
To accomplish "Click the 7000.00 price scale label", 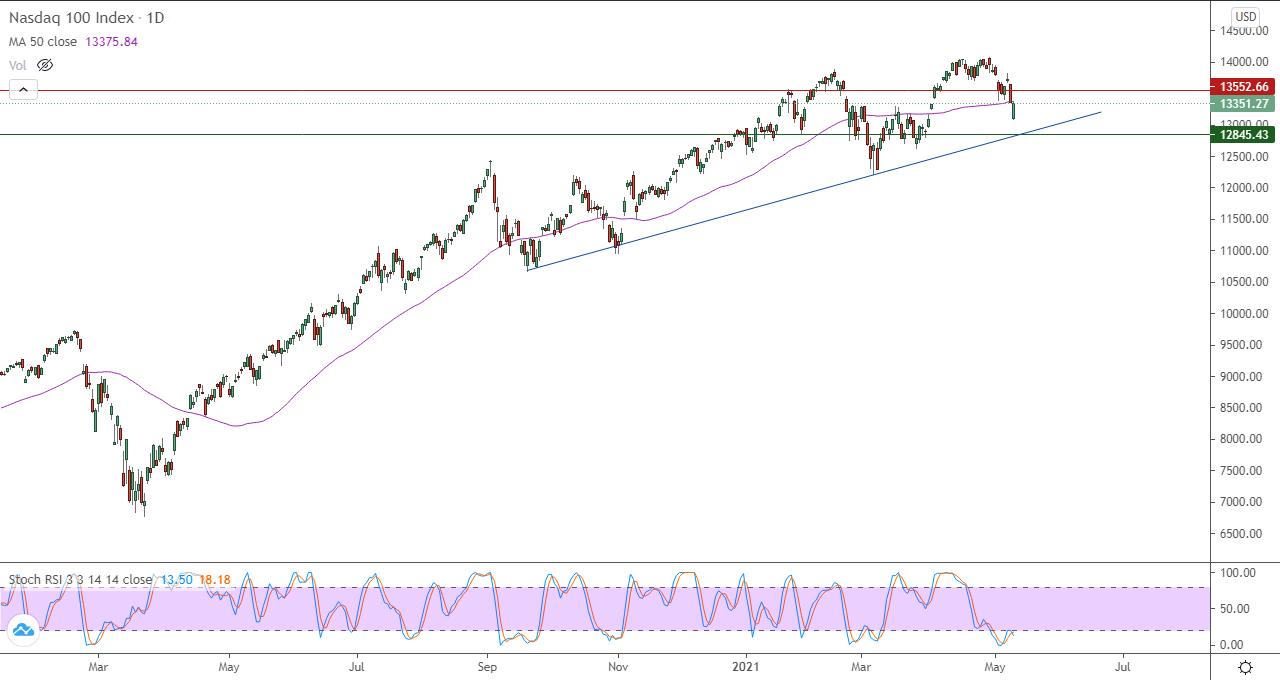I will [x=1241, y=502].
